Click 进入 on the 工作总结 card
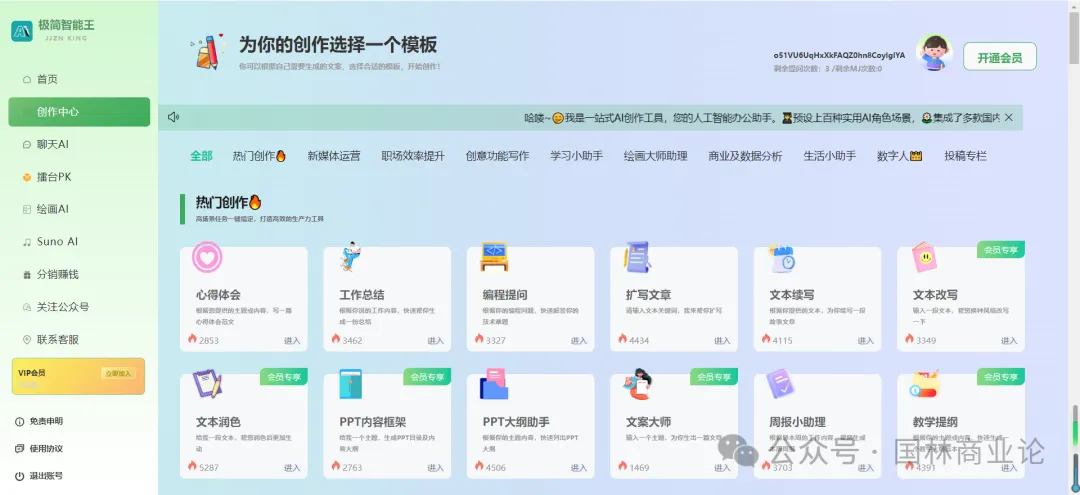1080x495 pixels. pos(435,341)
